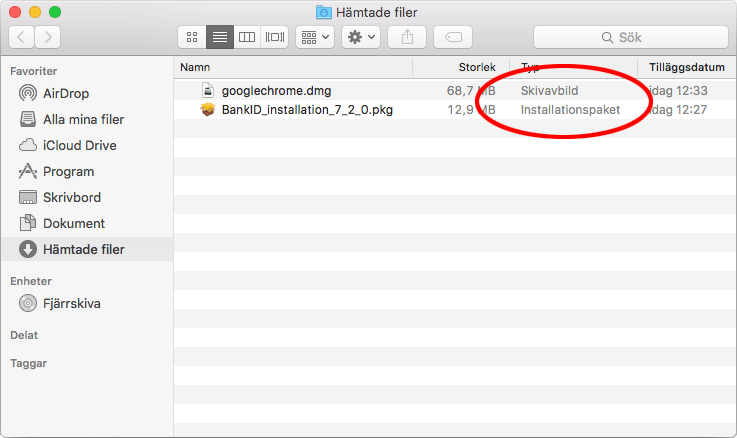Switch to icon view
The image size is (737, 438).
pos(192,37)
